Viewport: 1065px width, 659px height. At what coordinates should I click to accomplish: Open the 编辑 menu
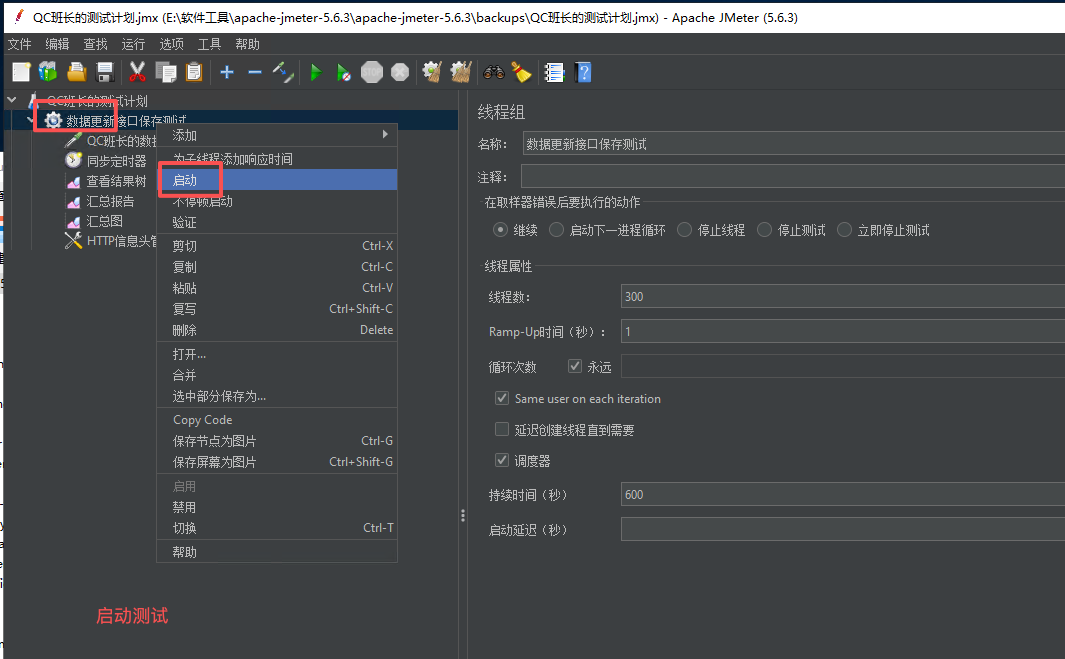tap(58, 44)
